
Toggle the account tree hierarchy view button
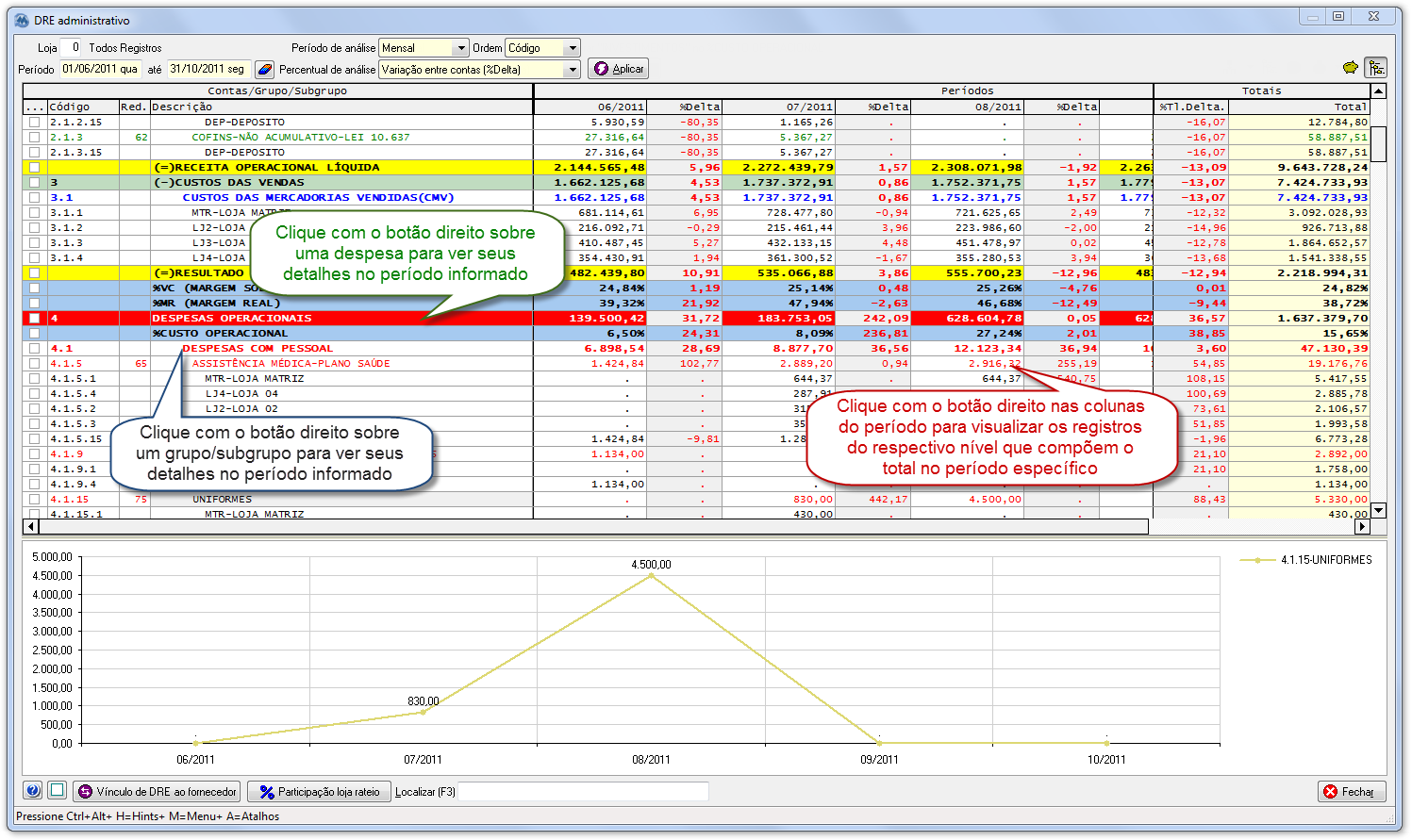[1376, 68]
